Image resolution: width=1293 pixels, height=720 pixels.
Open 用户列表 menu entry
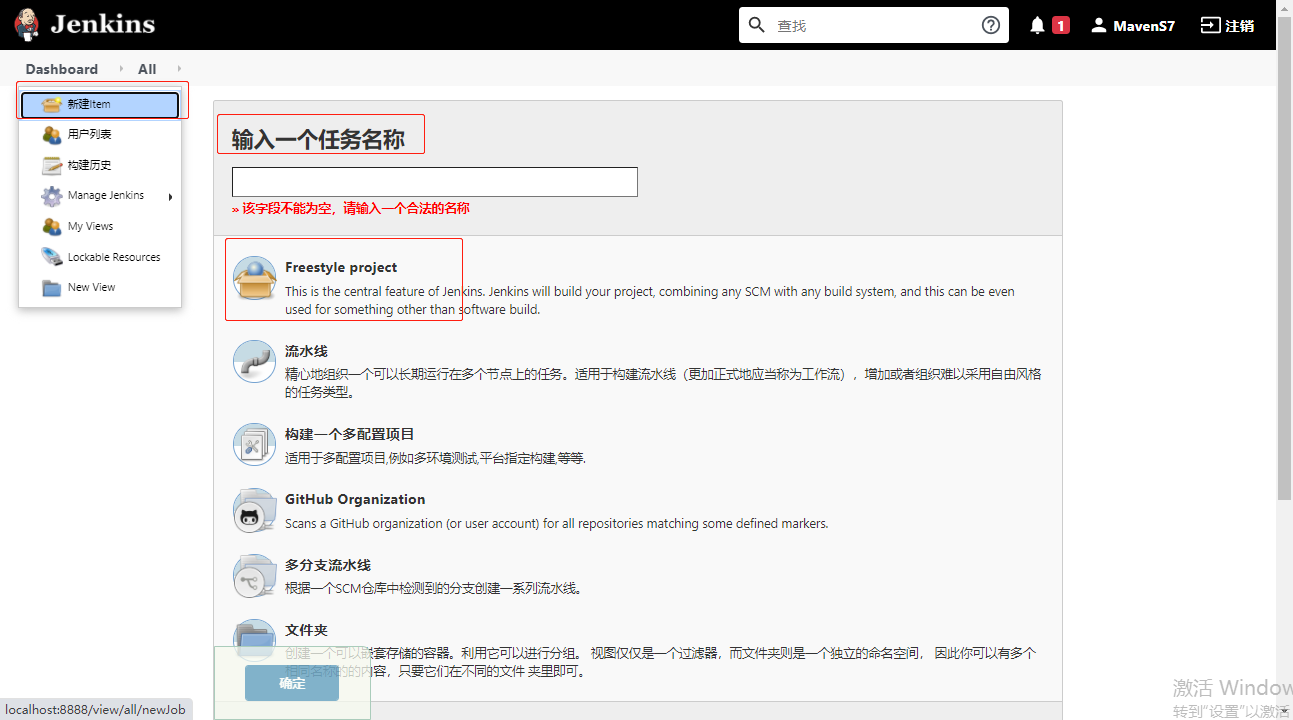coord(100,135)
